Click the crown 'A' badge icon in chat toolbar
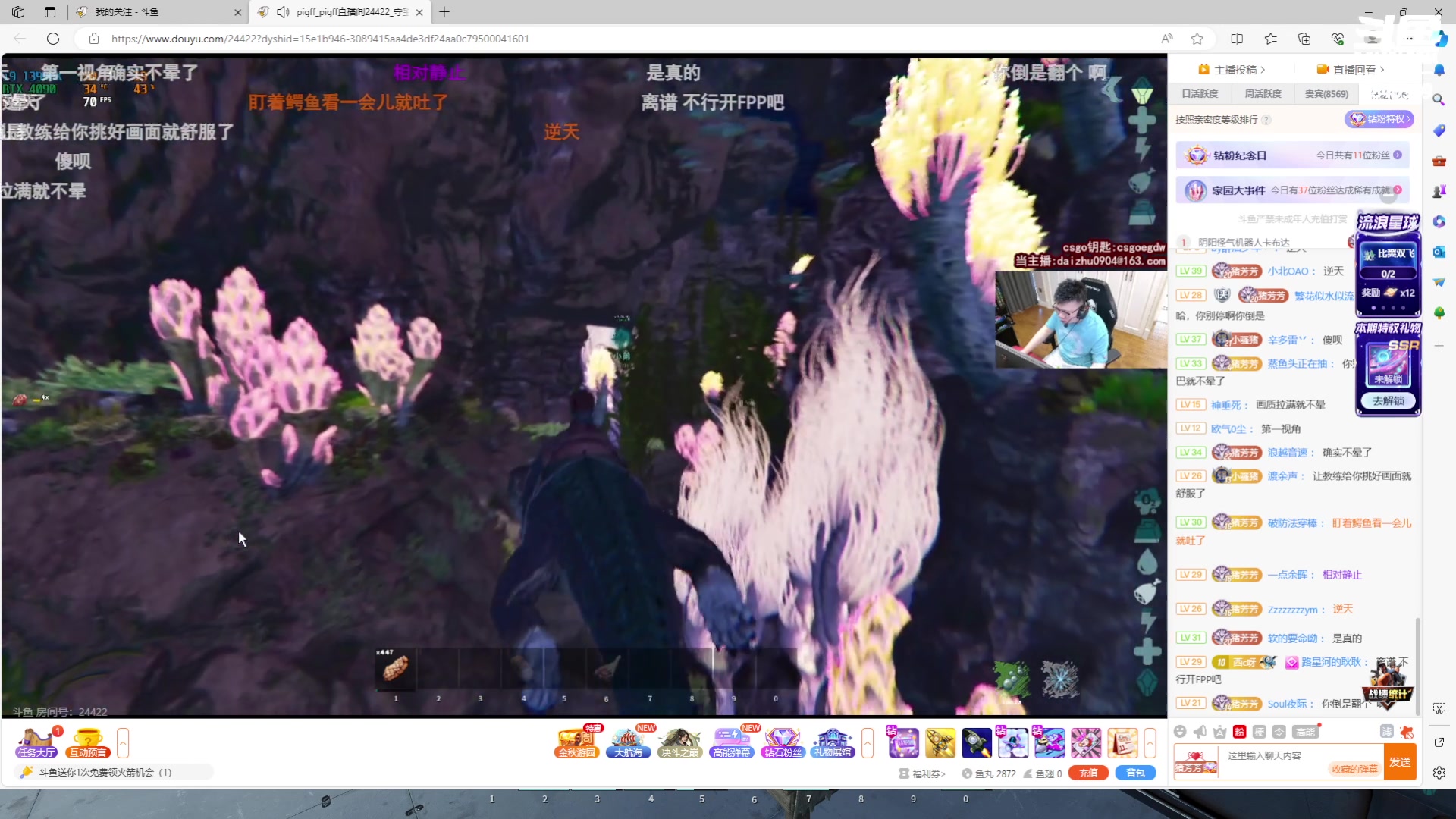The image size is (1456, 819). 1219,731
